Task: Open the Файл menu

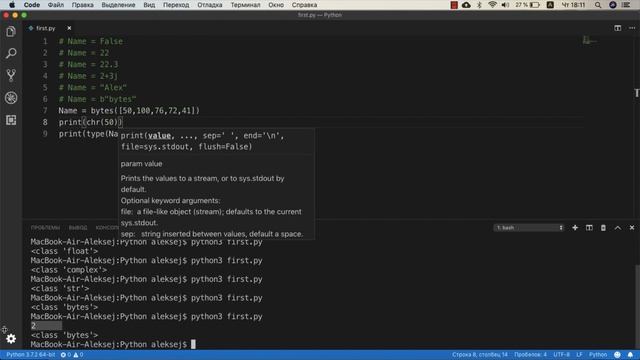Action: 56,5
